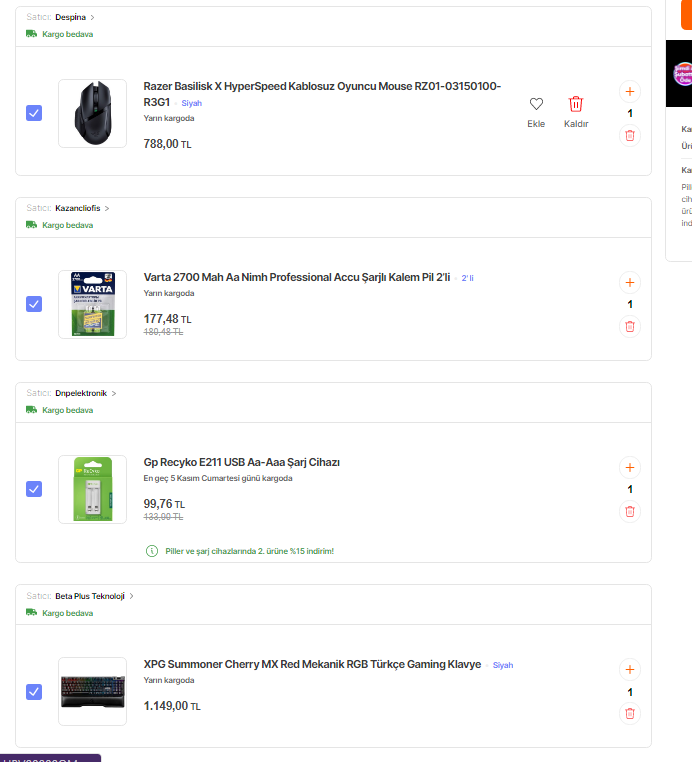Remove one Razer Basilisk mouse via small trash icon
692x762 pixels.
(630, 136)
